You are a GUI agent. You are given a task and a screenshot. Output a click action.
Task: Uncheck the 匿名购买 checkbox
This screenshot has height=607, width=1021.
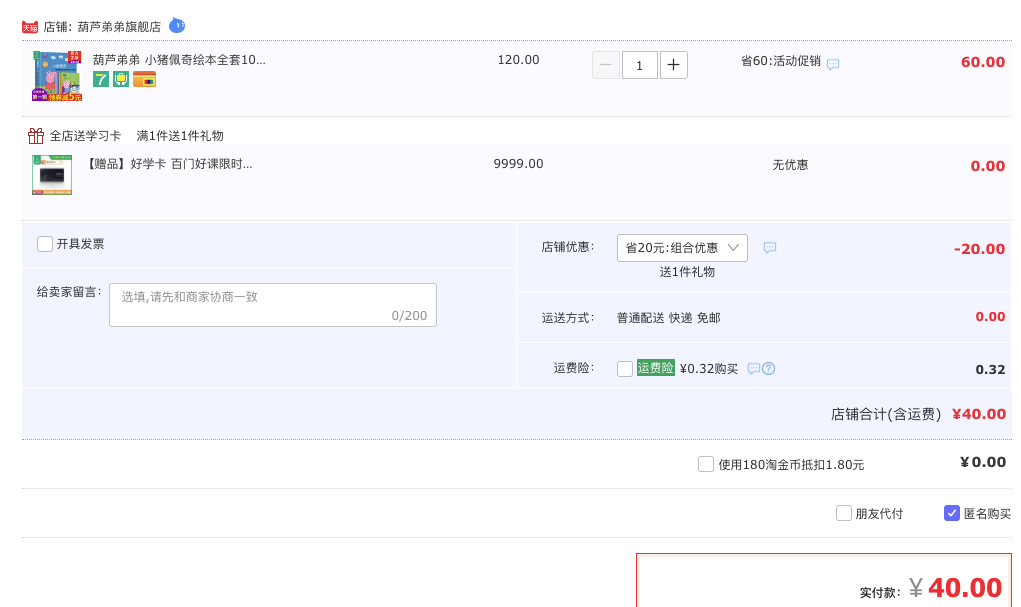[x=952, y=513]
